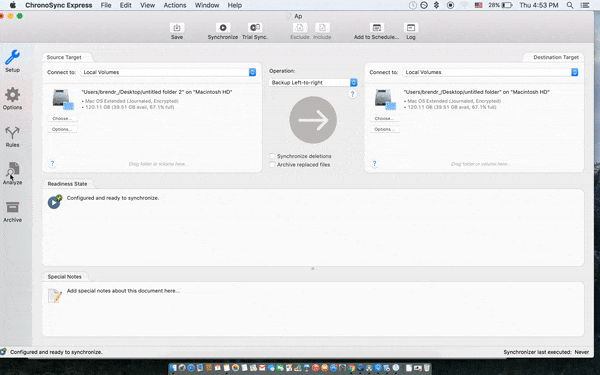
Task: Open the Edit menu
Action: (x=126, y=5)
